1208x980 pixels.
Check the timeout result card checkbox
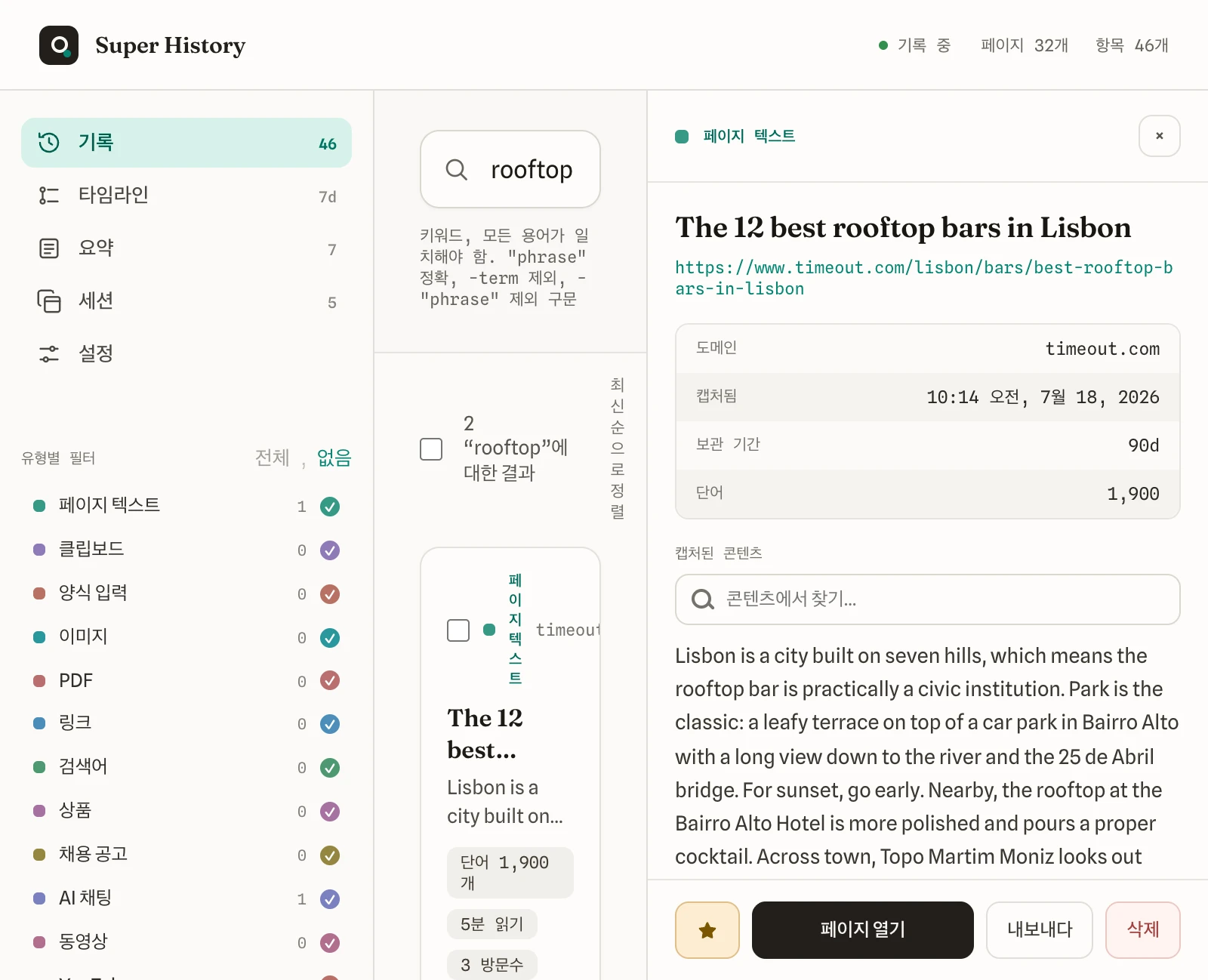(458, 630)
